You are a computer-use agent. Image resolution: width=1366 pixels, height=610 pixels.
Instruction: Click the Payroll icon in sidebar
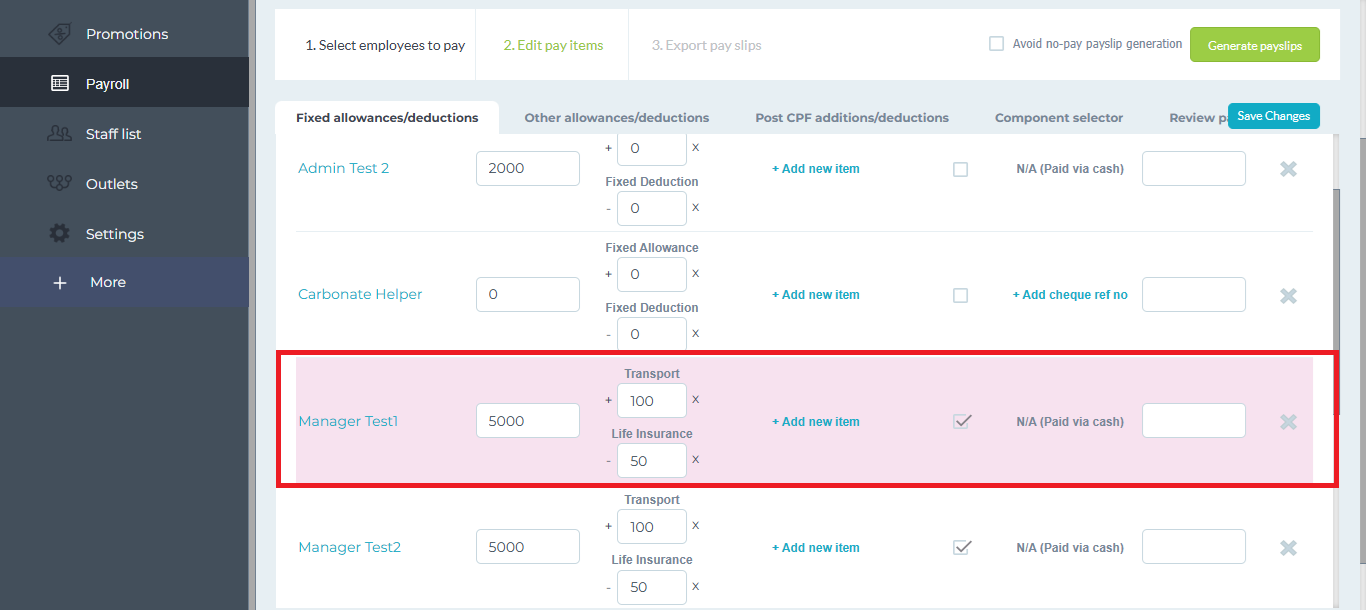coord(60,84)
